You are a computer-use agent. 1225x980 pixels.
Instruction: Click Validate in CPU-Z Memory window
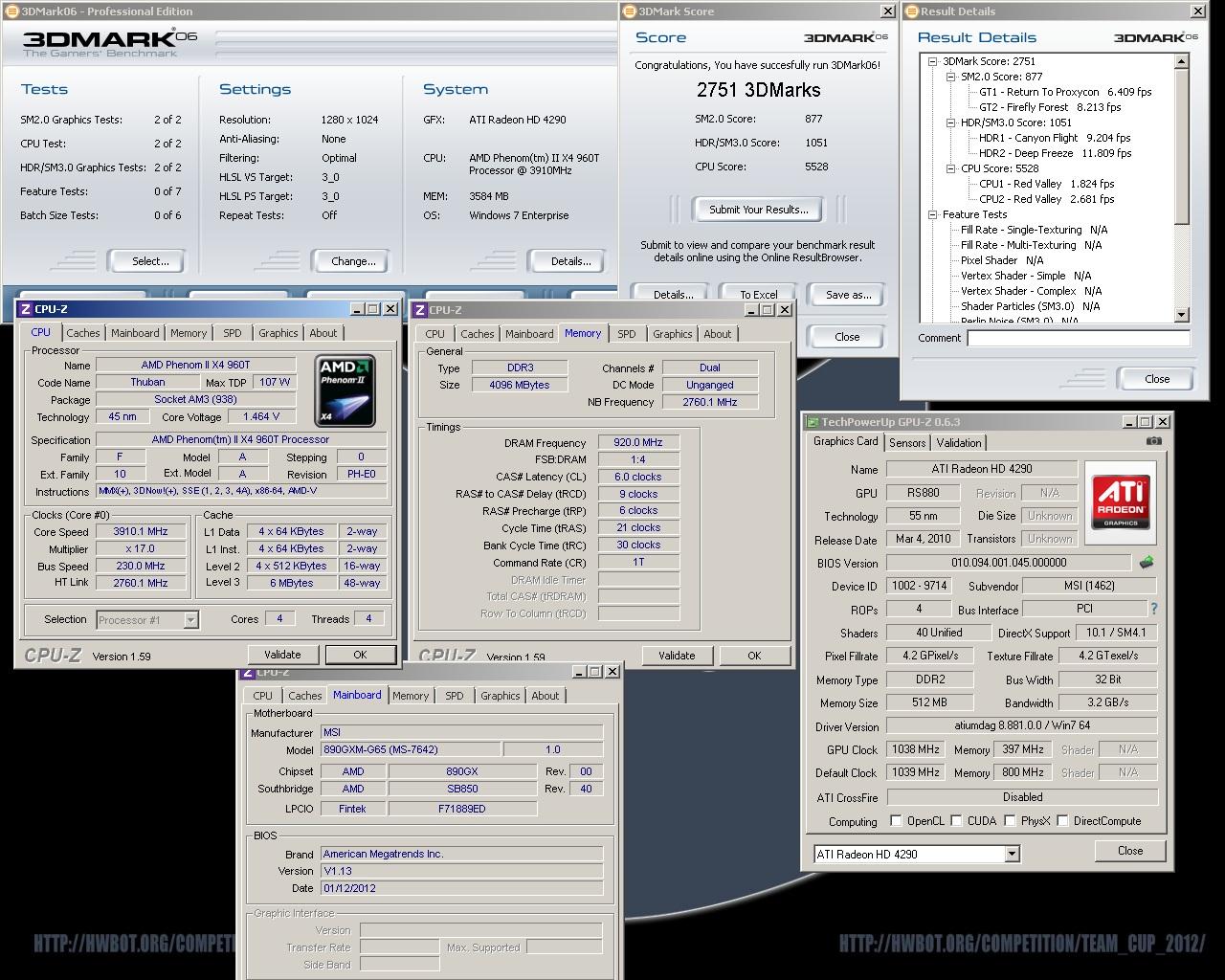click(677, 656)
